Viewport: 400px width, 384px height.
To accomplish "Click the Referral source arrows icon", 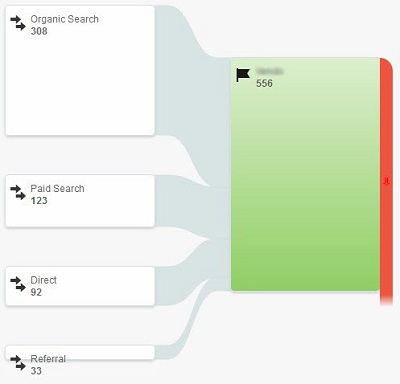I will 18,363.
